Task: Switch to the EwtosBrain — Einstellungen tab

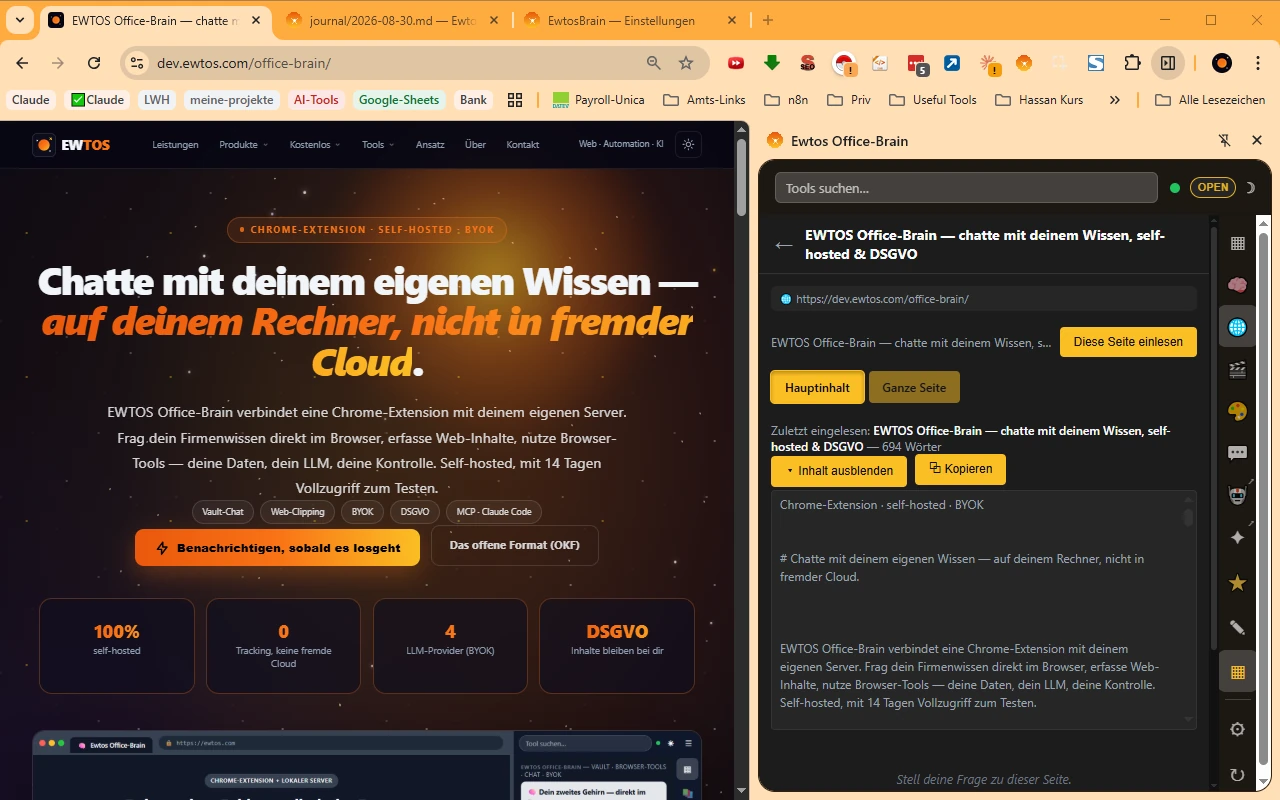Action: click(x=632, y=20)
